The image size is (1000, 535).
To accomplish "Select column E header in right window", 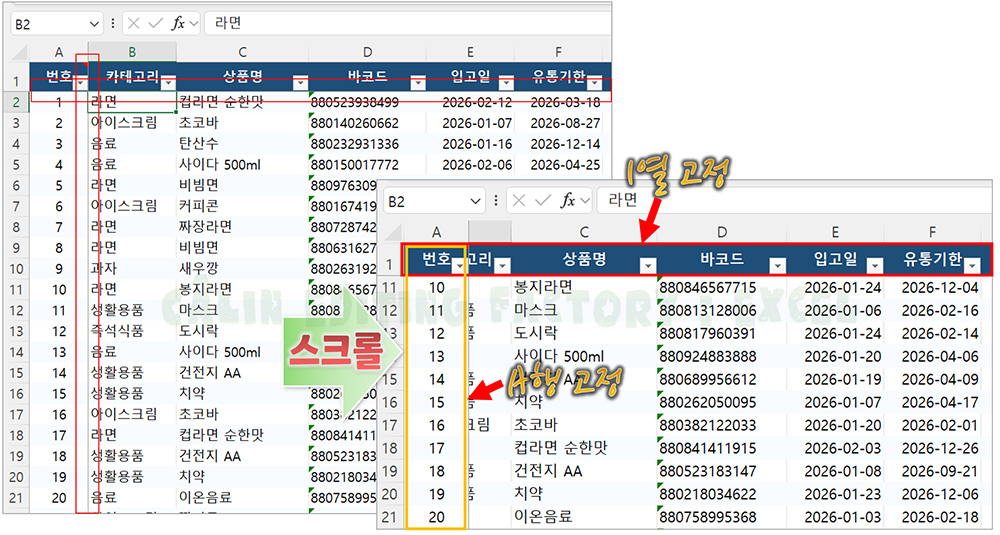I will click(835, 232).
